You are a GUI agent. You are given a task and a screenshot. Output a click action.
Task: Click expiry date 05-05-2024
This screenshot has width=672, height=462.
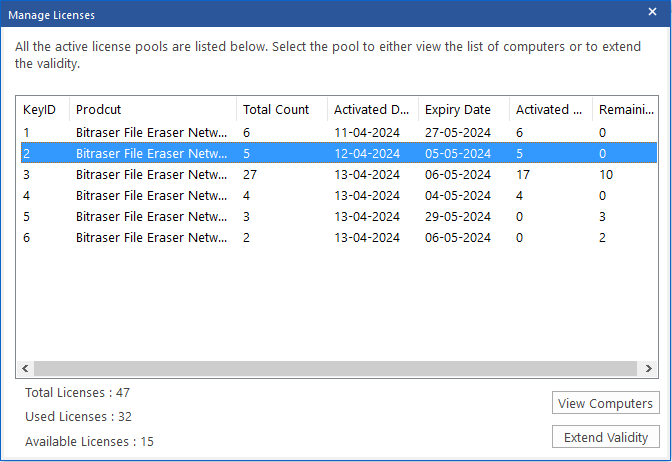(458, 153)
